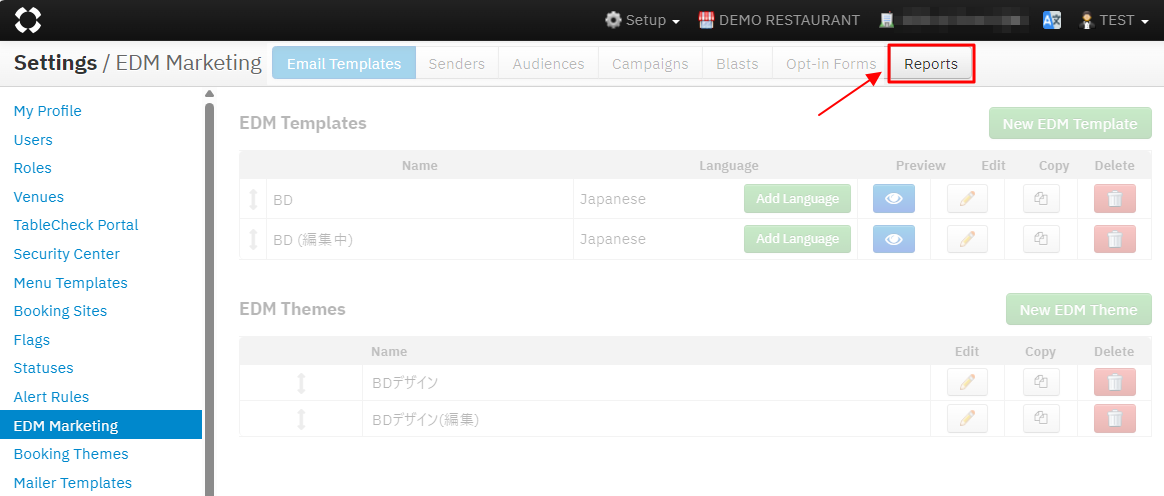This screenshot has height=496, width=1164.
Task: Delete the BD email template
Action: 1114,199
